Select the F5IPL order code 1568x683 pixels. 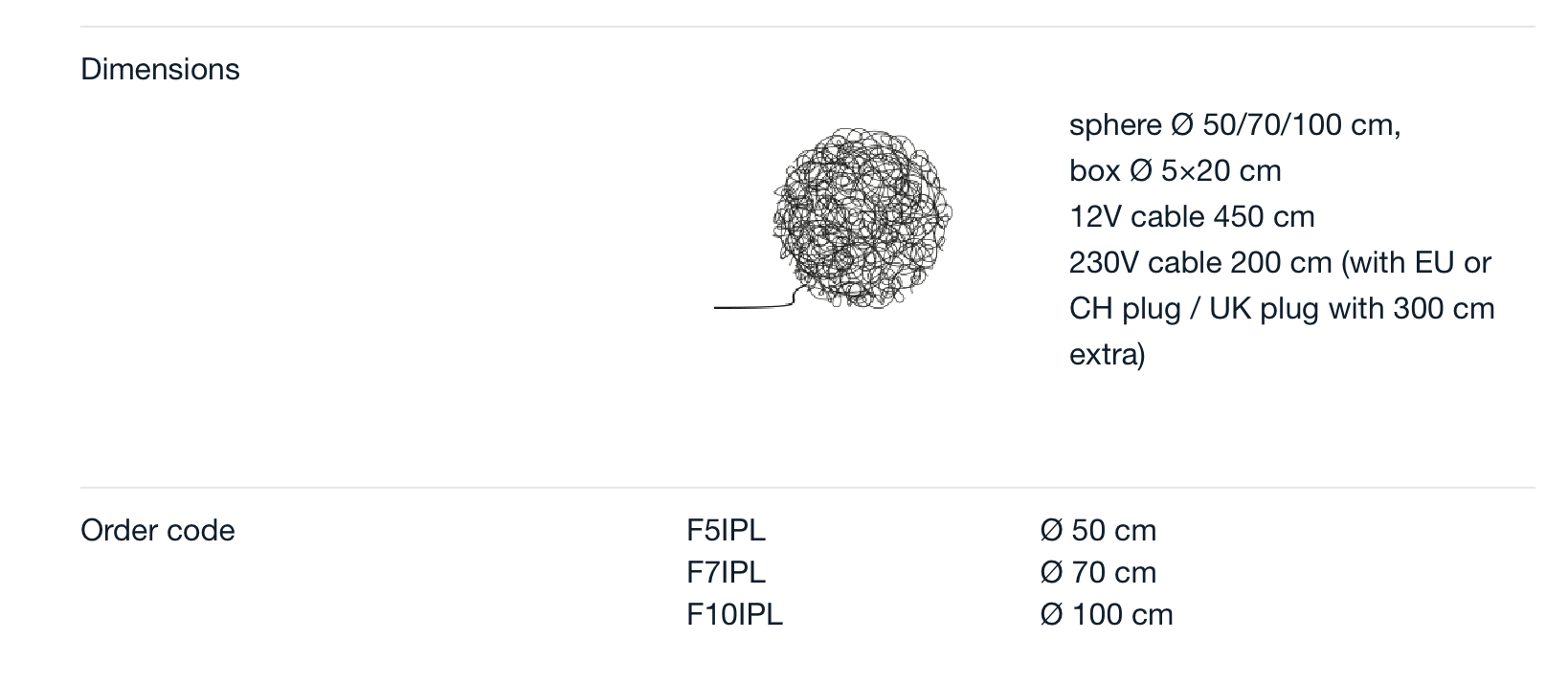click(726, 530)
